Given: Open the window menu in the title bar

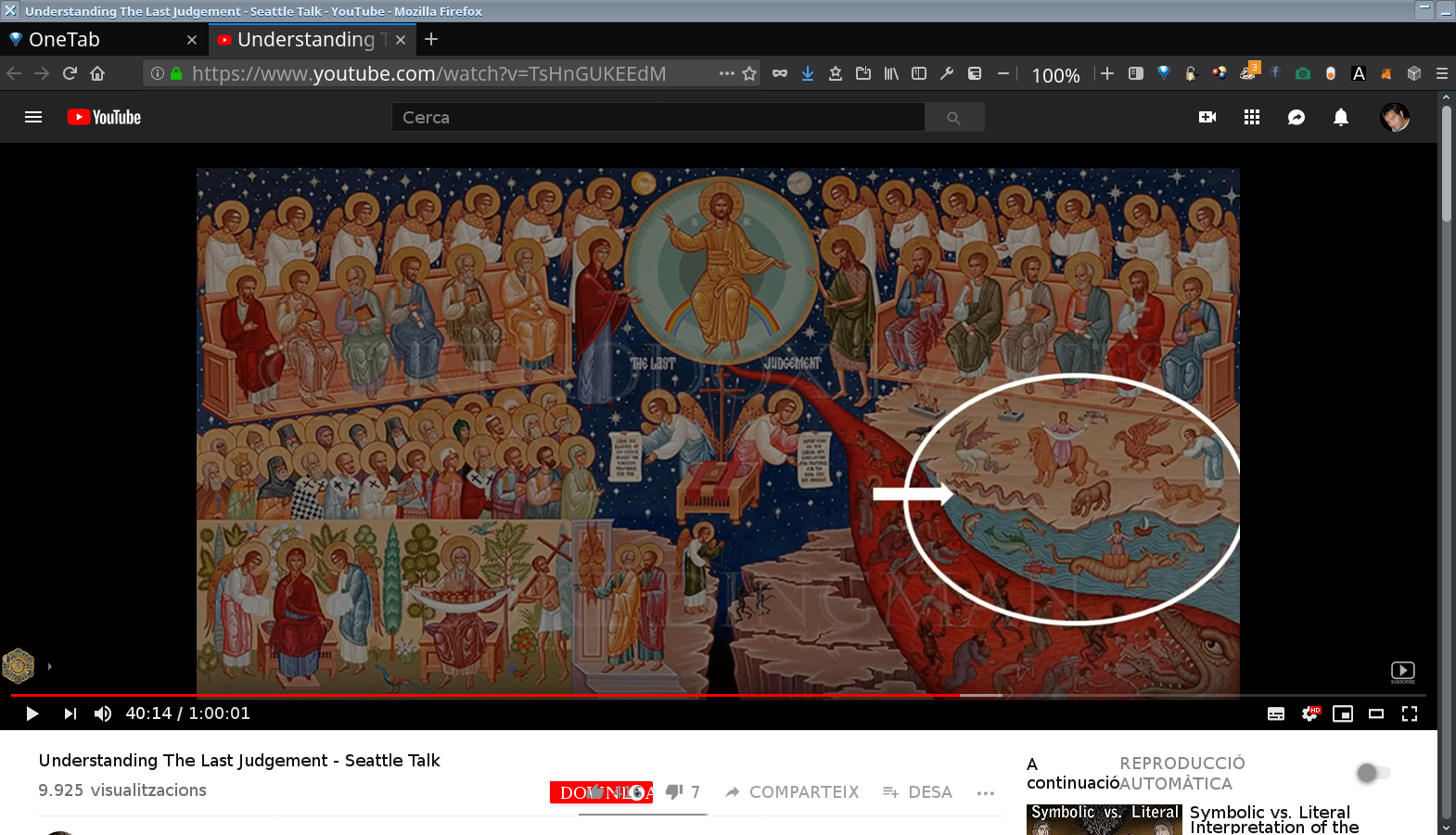Looking at the screenshot, I should click(10, 10).
